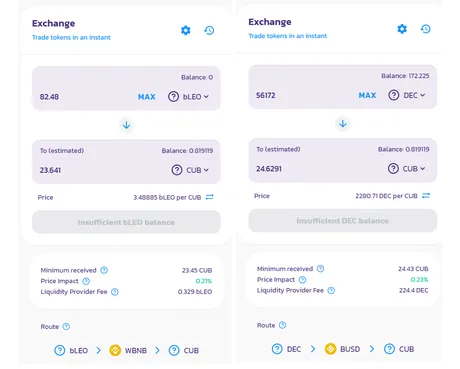Invert price of bLEO per CUB
460x369 pixels.
click(209, 197)
